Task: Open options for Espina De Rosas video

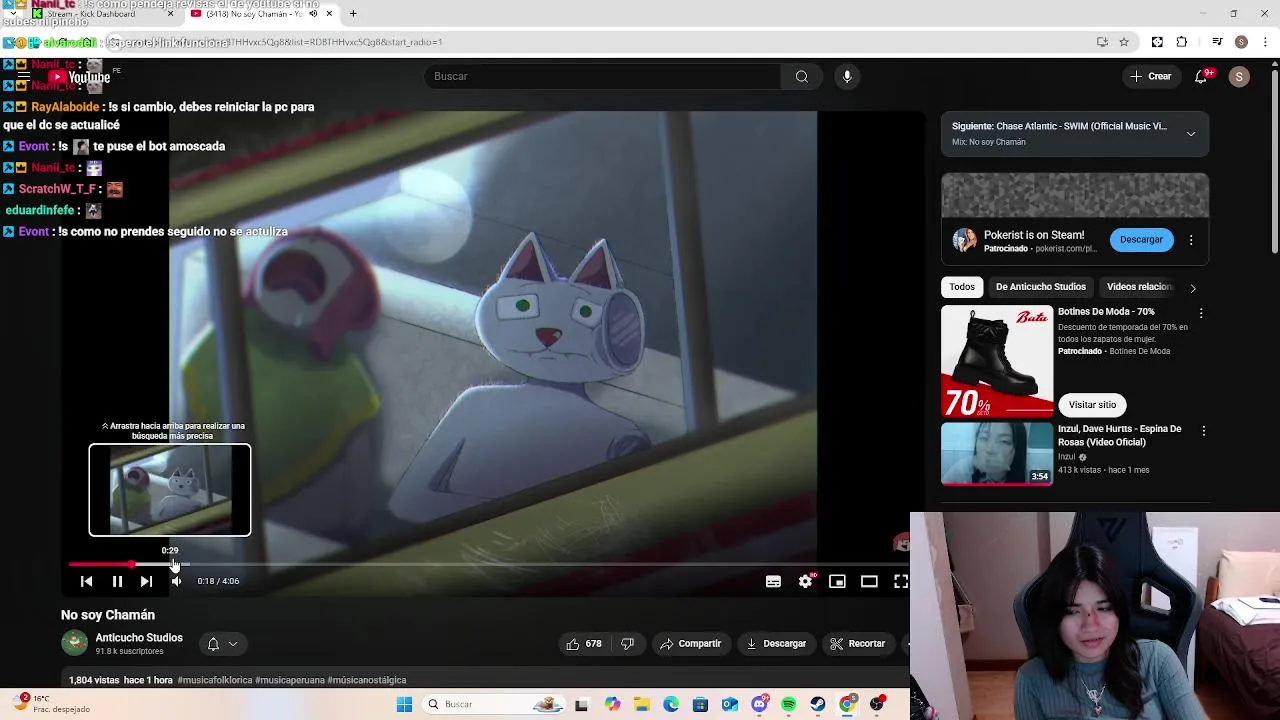Action: click(1203, 431)
